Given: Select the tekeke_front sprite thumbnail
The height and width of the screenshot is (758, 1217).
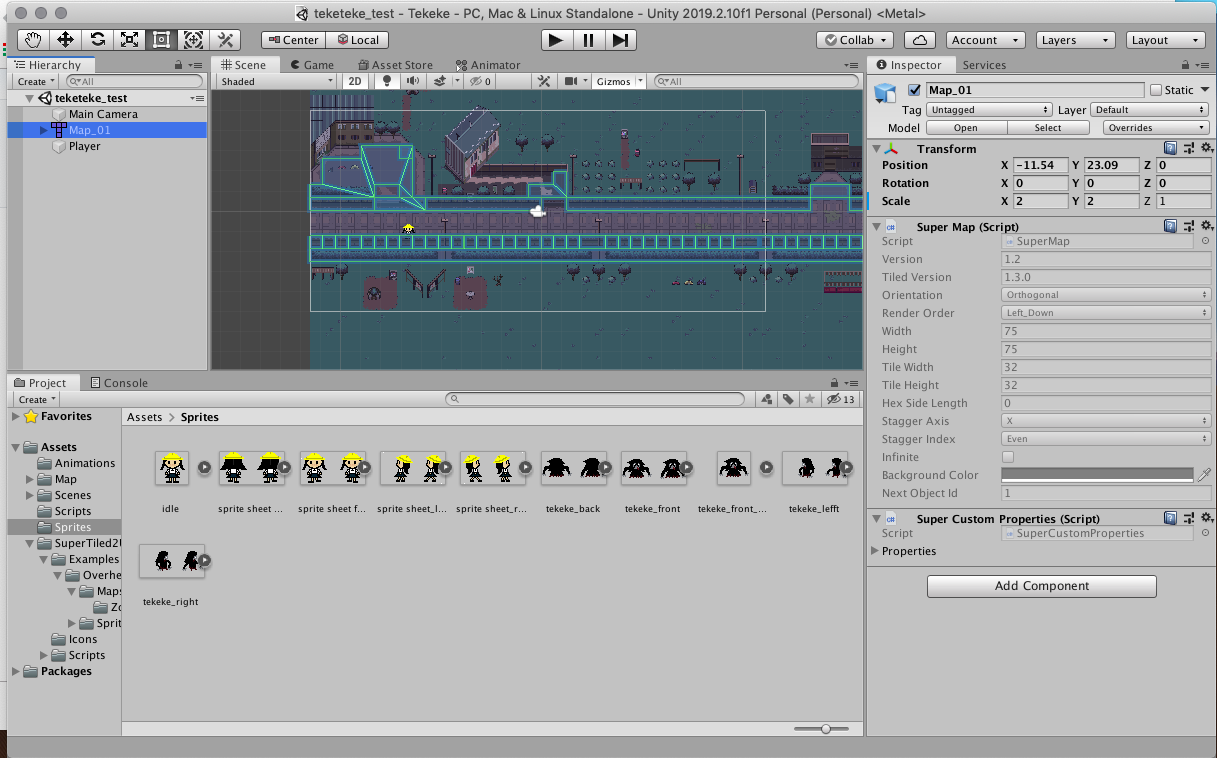Looking at the screenshot, I should 655,467.
